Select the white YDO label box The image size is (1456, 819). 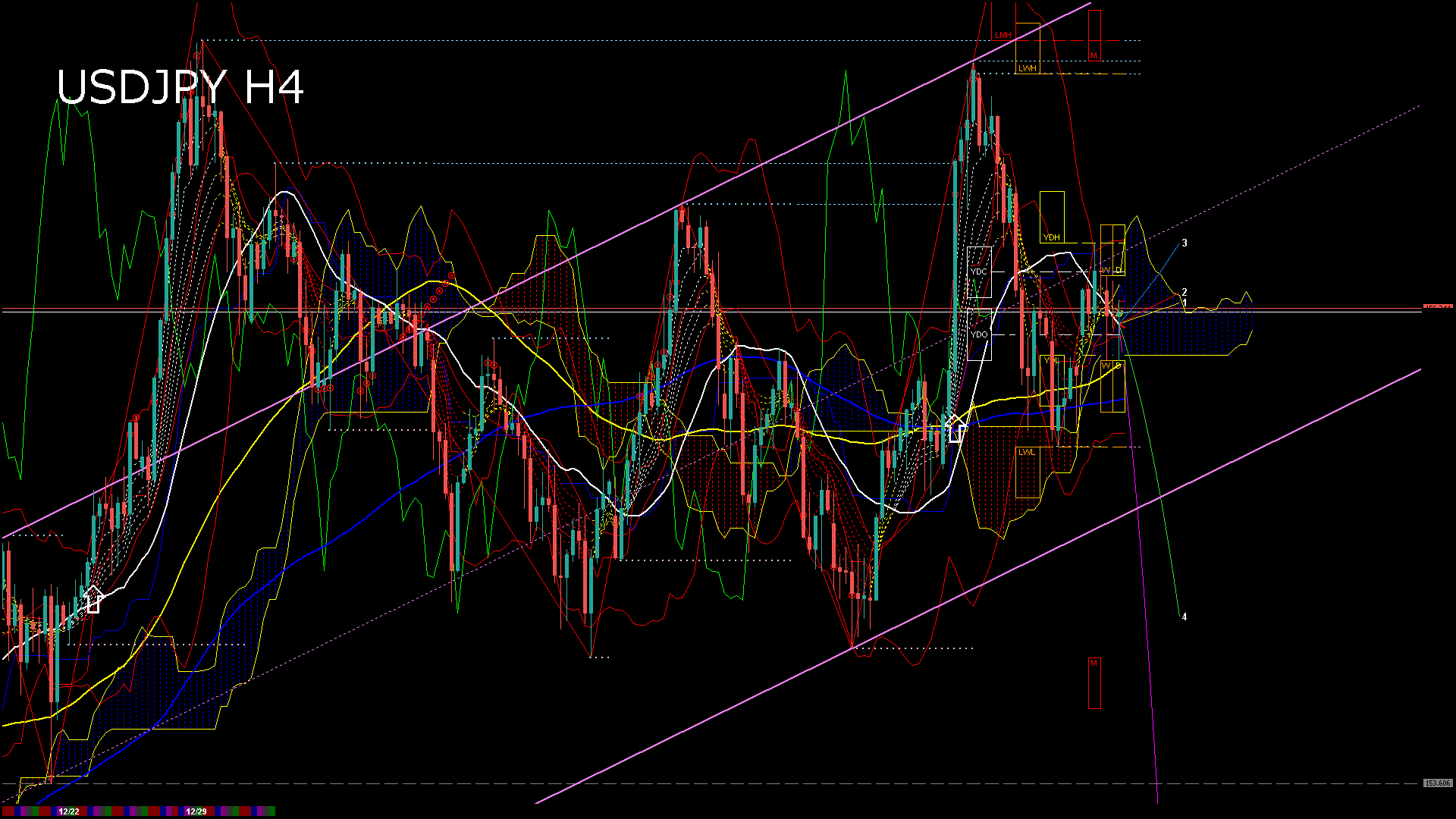(979, 334)
